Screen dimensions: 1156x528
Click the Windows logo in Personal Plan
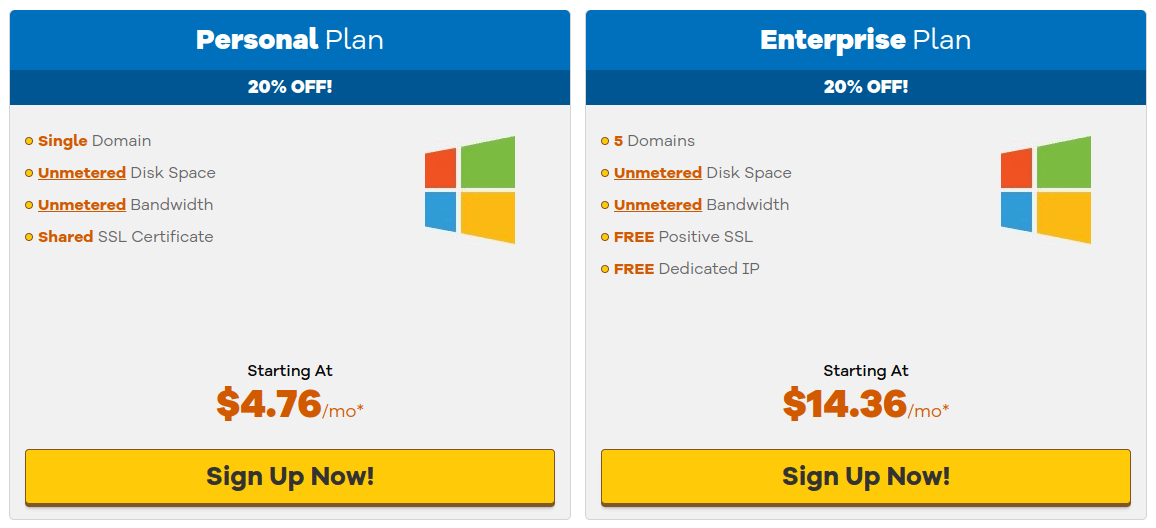(470, 190)
